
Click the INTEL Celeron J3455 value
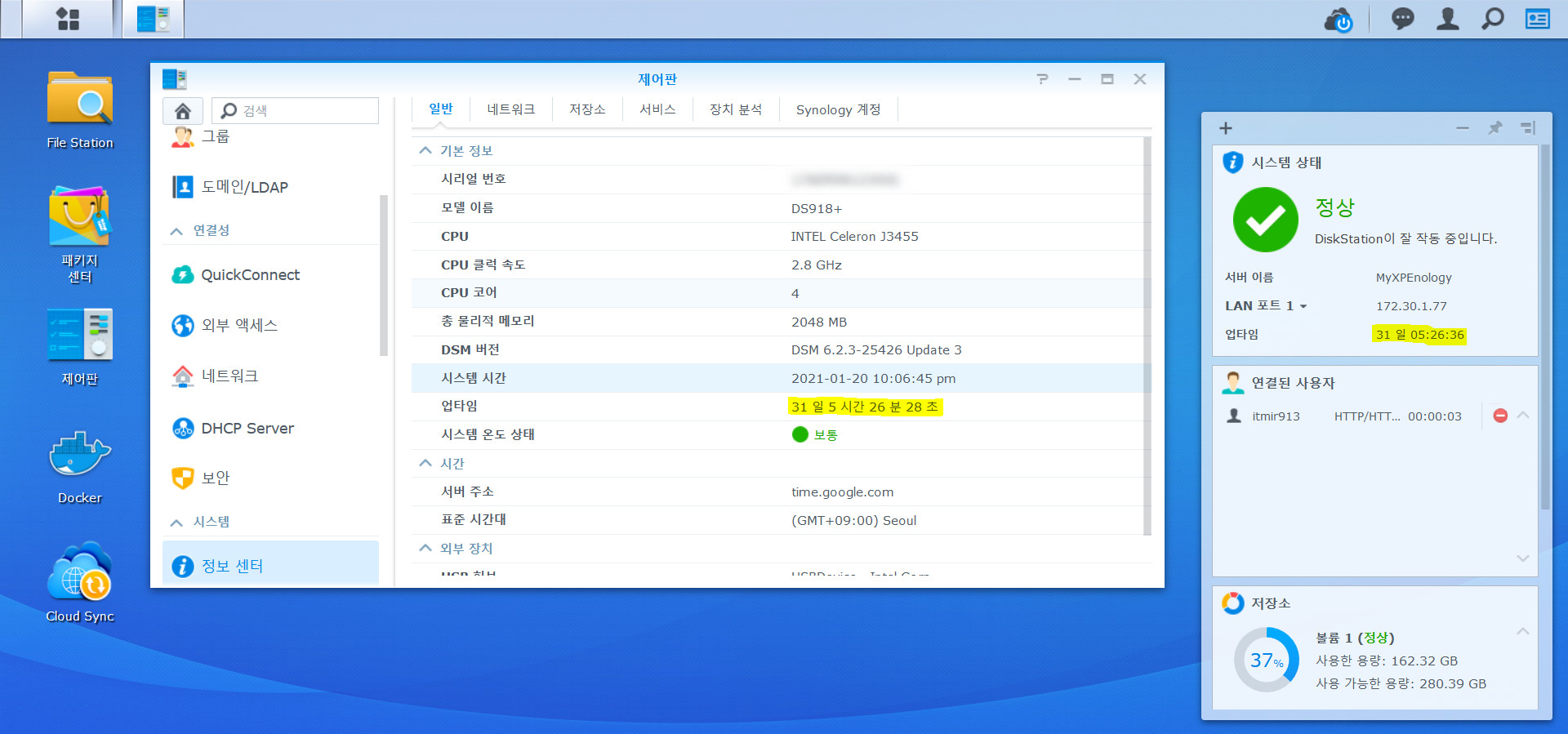click(854, 237)
